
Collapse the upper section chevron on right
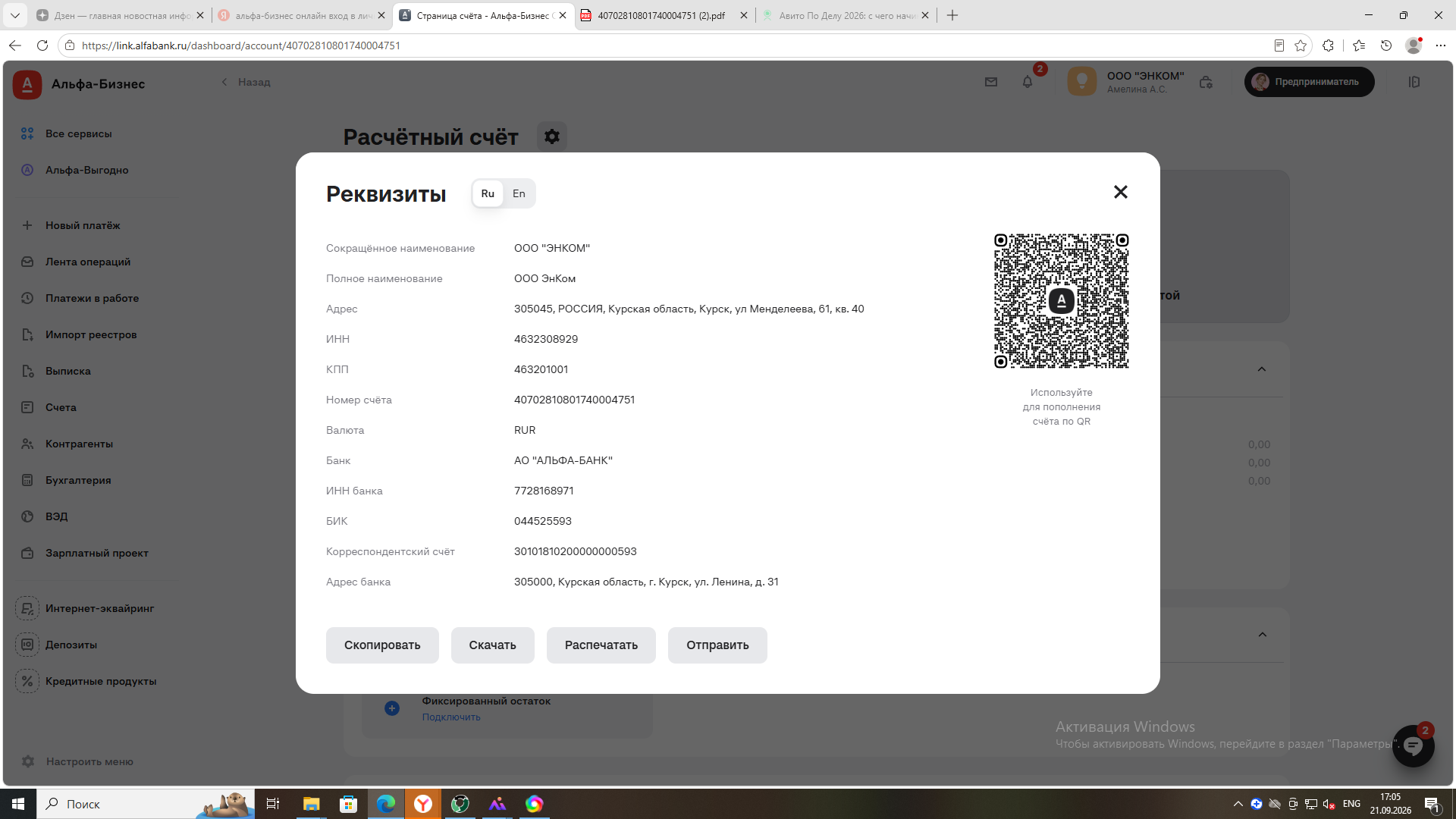1262,369
